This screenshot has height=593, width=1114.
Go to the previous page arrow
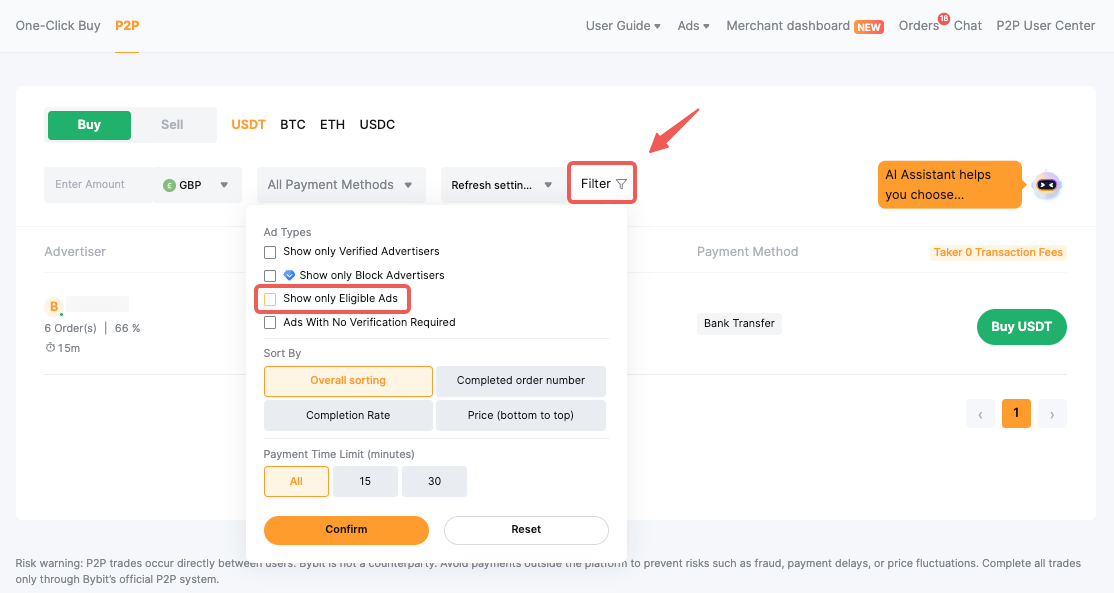tap(980, 413)
